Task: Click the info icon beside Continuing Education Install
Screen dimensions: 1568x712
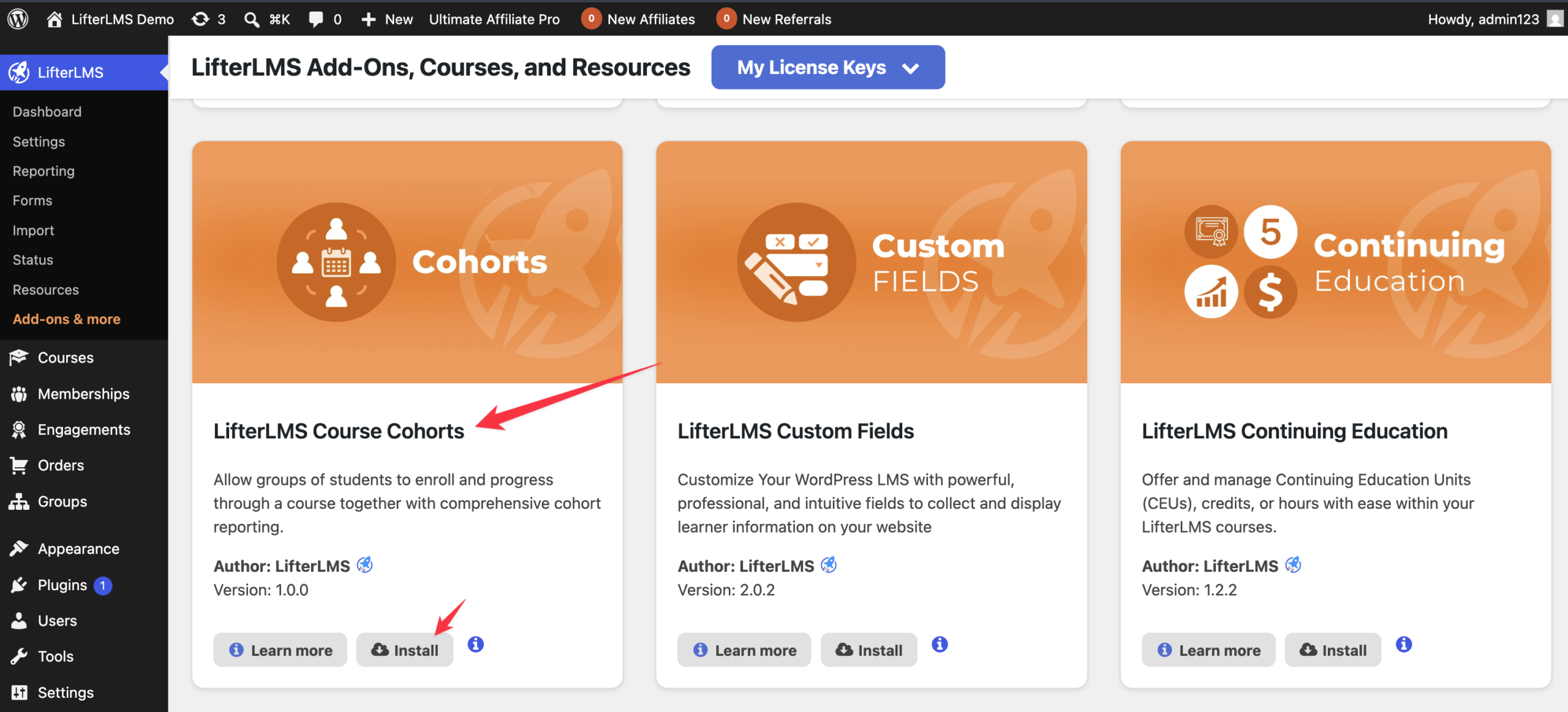Action: click(1404, 644)
